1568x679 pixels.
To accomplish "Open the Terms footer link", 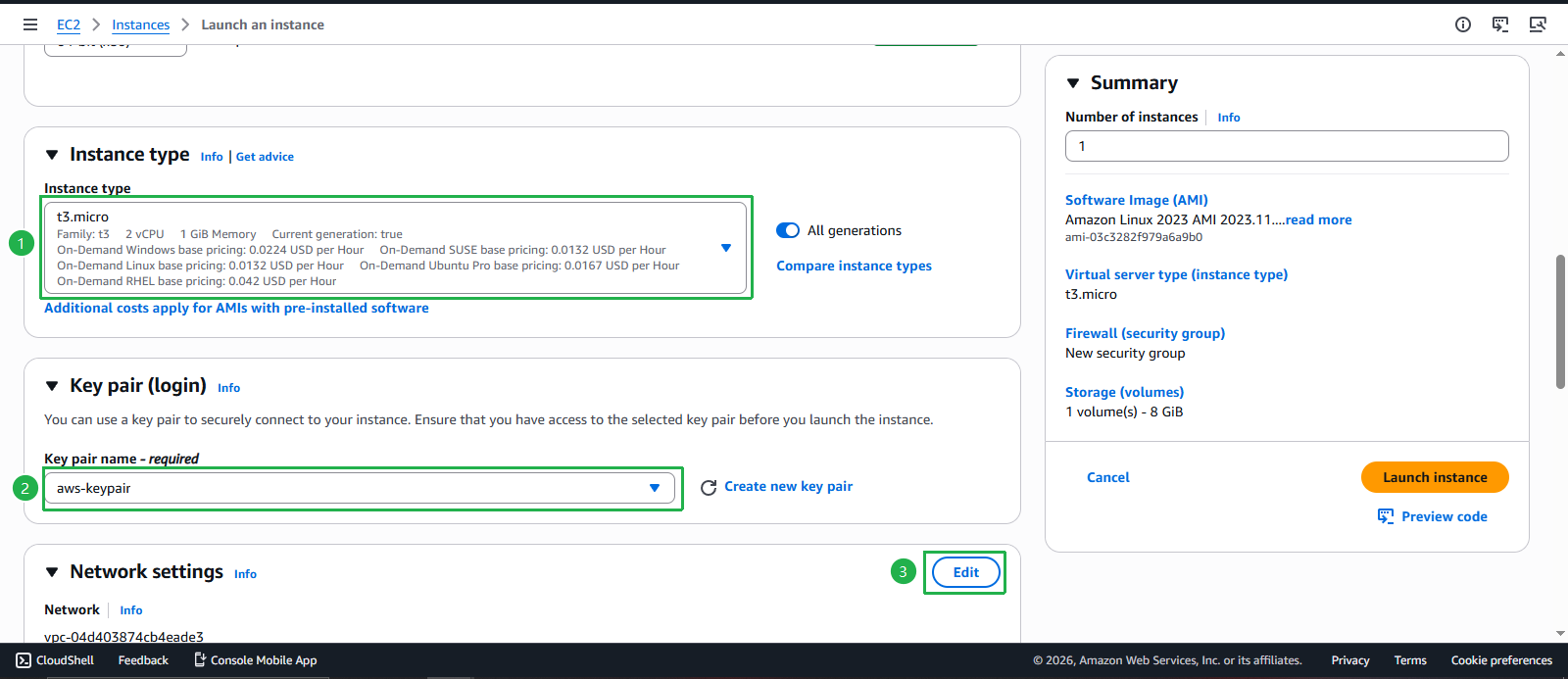I will pyautogui.click(x=1410, y=660).
